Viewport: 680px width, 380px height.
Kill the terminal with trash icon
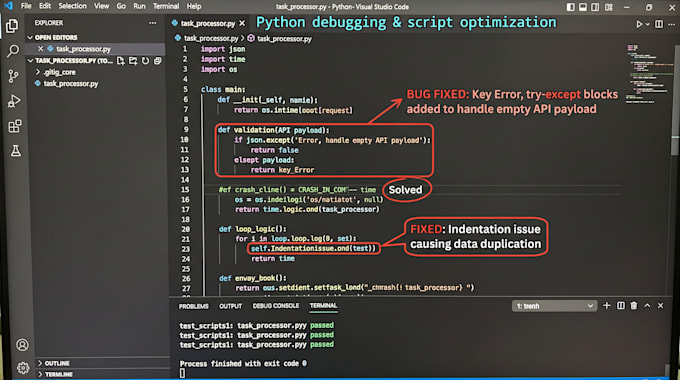[634, 305]
